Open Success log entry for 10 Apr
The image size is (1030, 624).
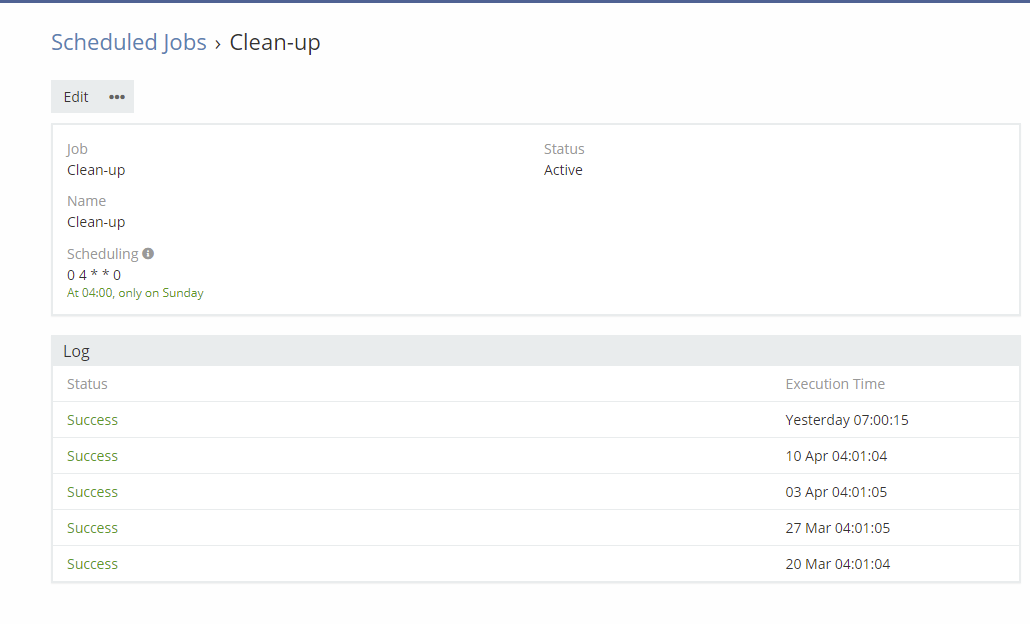[x=92, y=456]
